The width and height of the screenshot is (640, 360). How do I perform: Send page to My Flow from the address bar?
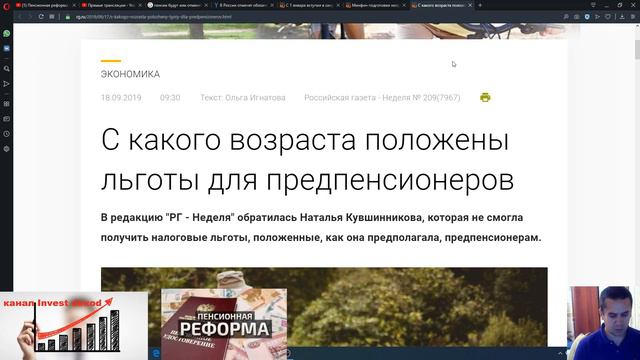(x=598, y=17)
